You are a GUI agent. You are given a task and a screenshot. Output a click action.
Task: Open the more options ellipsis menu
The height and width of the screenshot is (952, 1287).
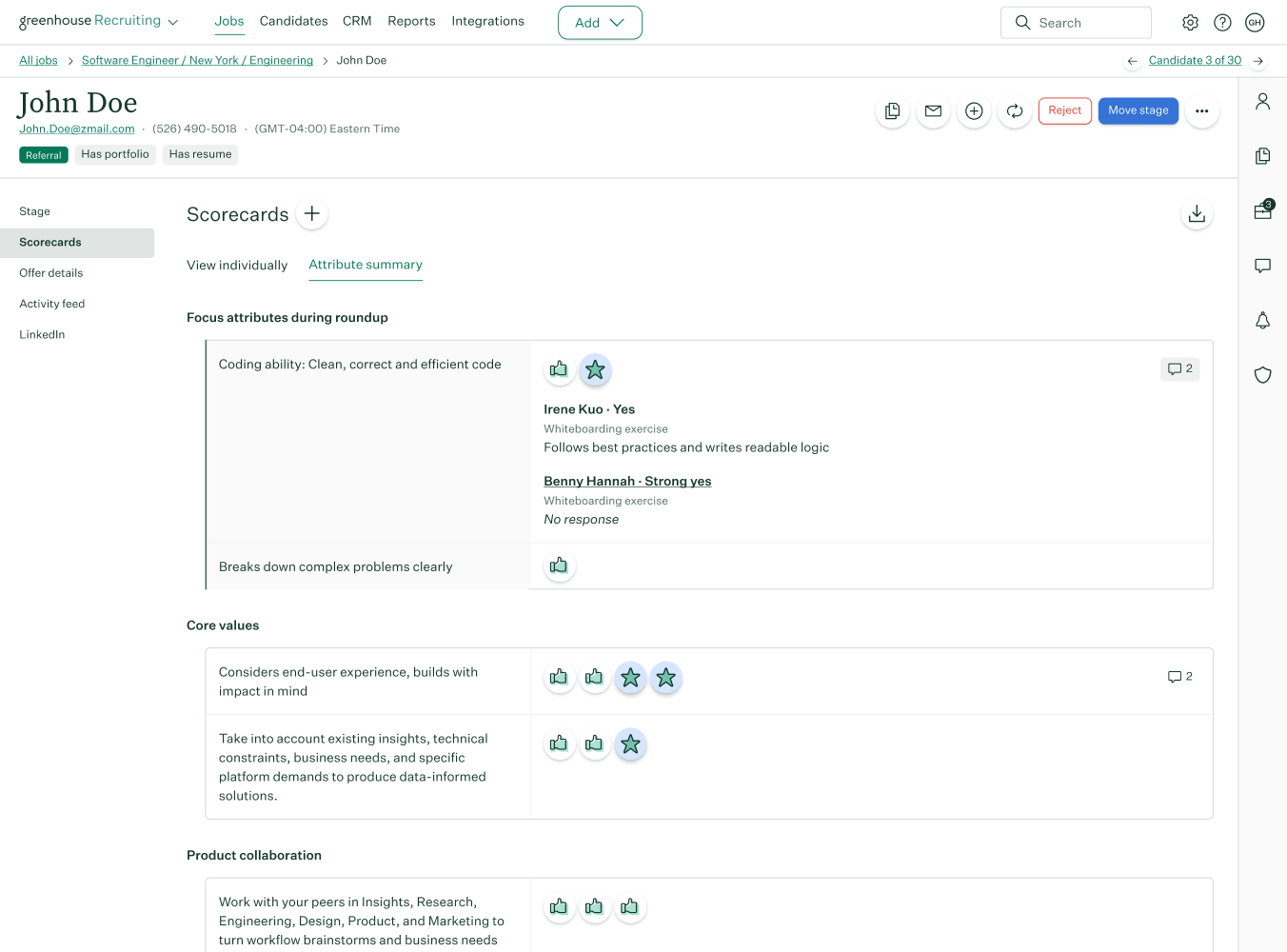click(x=1201, y=111)
